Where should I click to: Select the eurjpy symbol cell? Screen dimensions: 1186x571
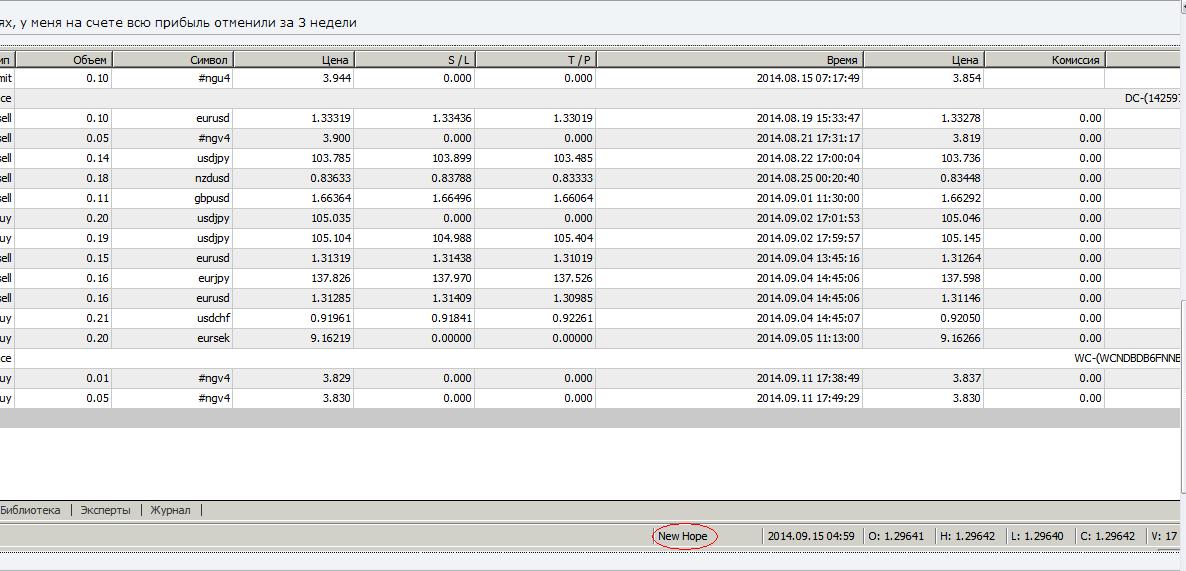click(x=215, y=278)
